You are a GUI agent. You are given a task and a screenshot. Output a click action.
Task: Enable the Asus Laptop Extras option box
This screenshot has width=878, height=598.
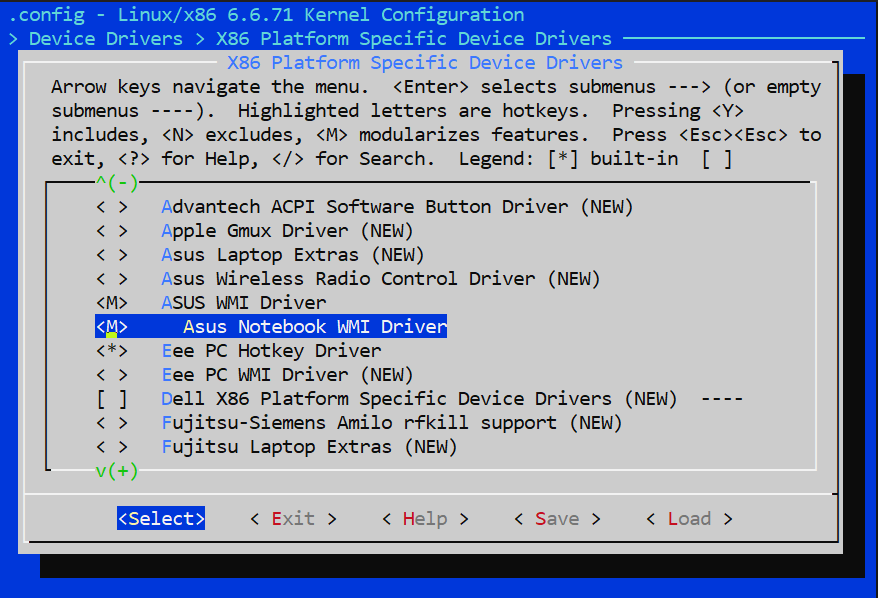click(x=112, y=255)
